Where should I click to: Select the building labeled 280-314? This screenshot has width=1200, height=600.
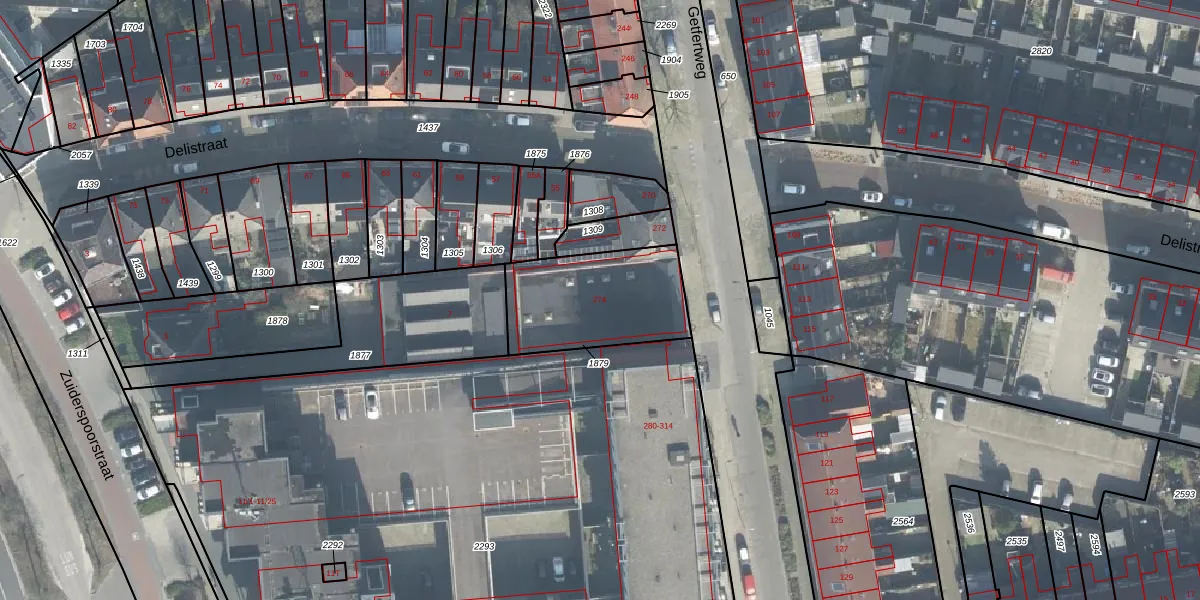(x=657, y=427)
